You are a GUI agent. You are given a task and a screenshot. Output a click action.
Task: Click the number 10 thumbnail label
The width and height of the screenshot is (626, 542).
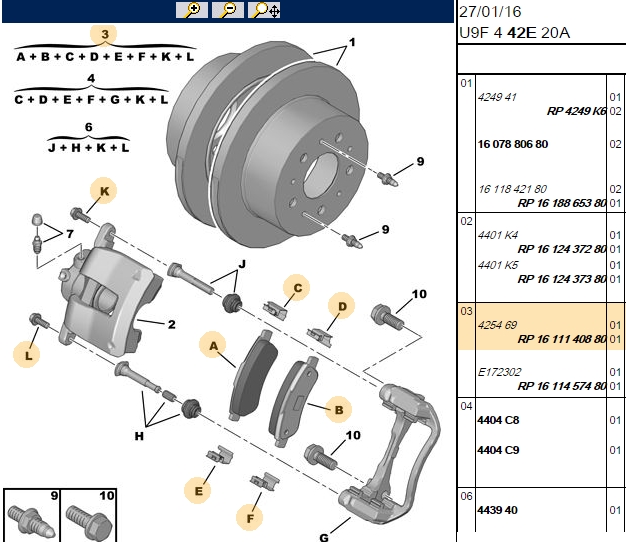pyautogui.click(x=107, y=495)
